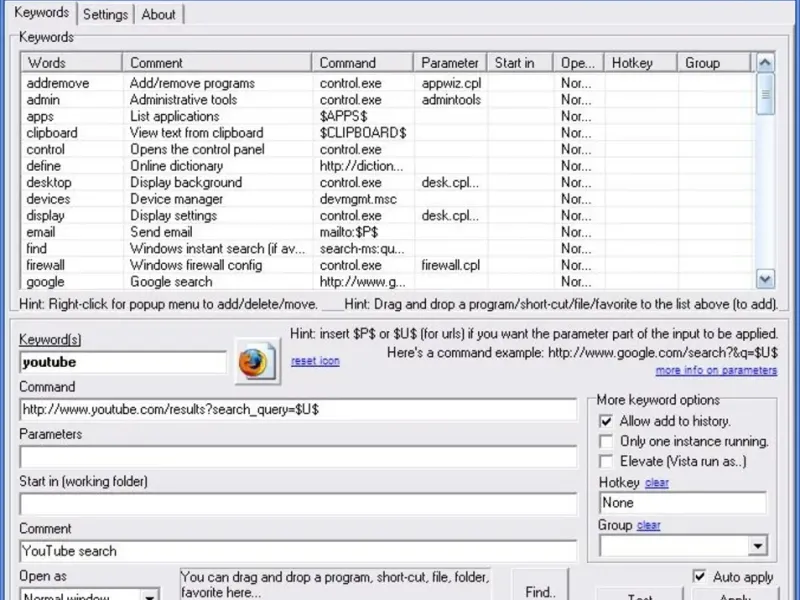
Task: Clear the Hotkey via clear link
Action: pos(657,483)
